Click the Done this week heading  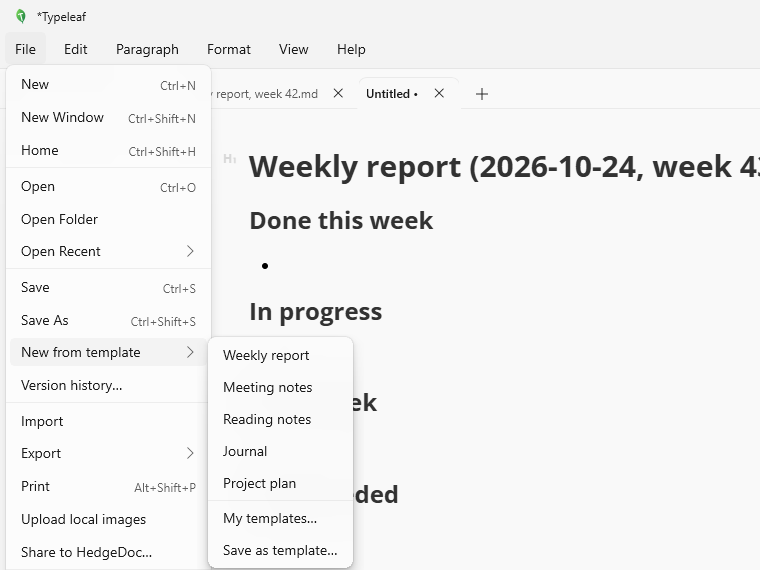tap(341, 221)
